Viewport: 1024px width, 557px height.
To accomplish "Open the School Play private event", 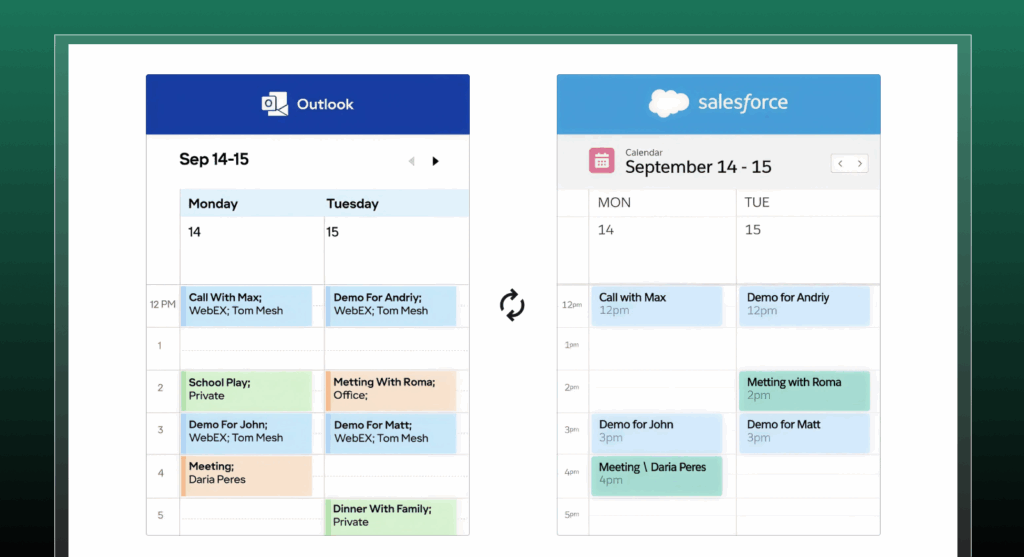I will [247, 389].
